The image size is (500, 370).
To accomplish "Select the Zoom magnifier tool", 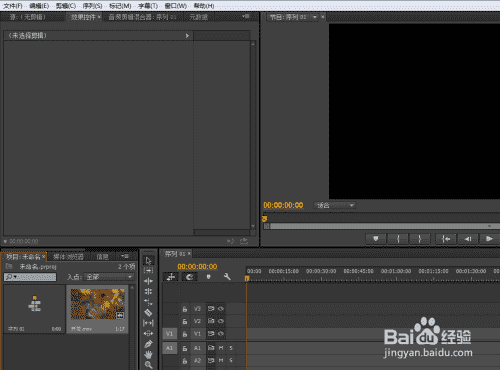I will click(148, 365).
